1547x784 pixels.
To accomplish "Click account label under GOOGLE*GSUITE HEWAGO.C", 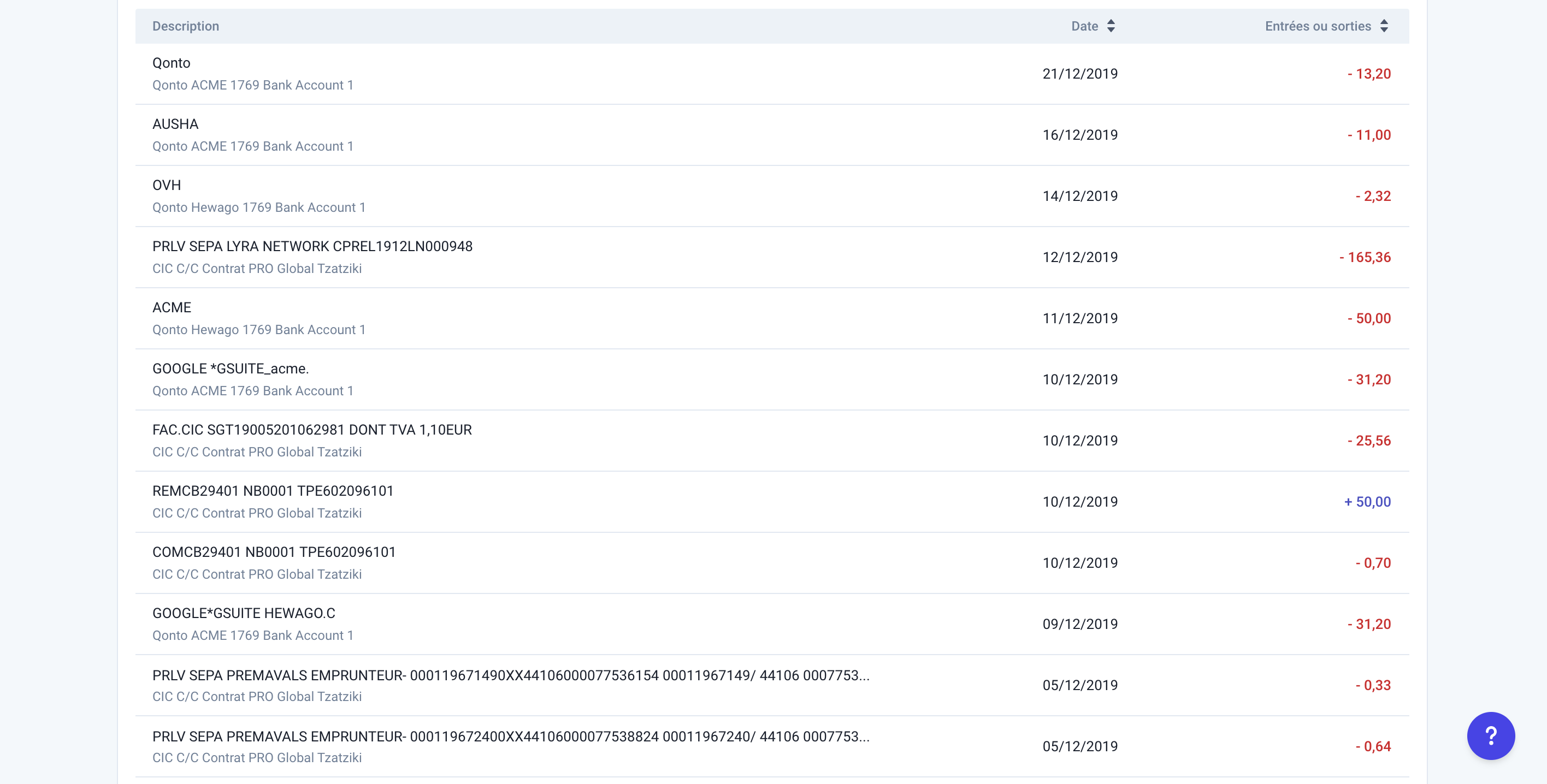I will [x=253, y=635].
